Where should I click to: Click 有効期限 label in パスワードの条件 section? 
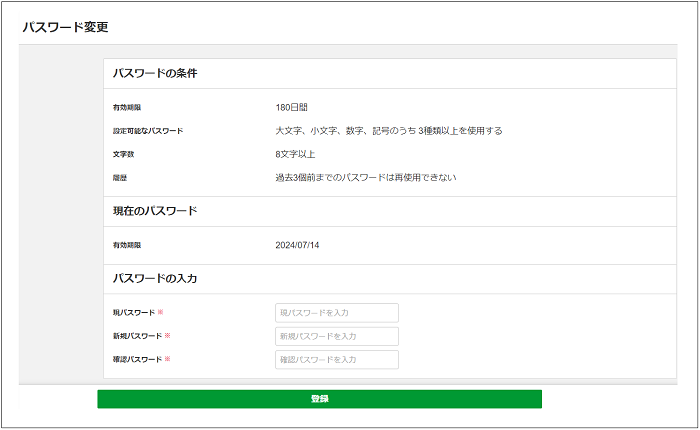click(x=127, y=108)
